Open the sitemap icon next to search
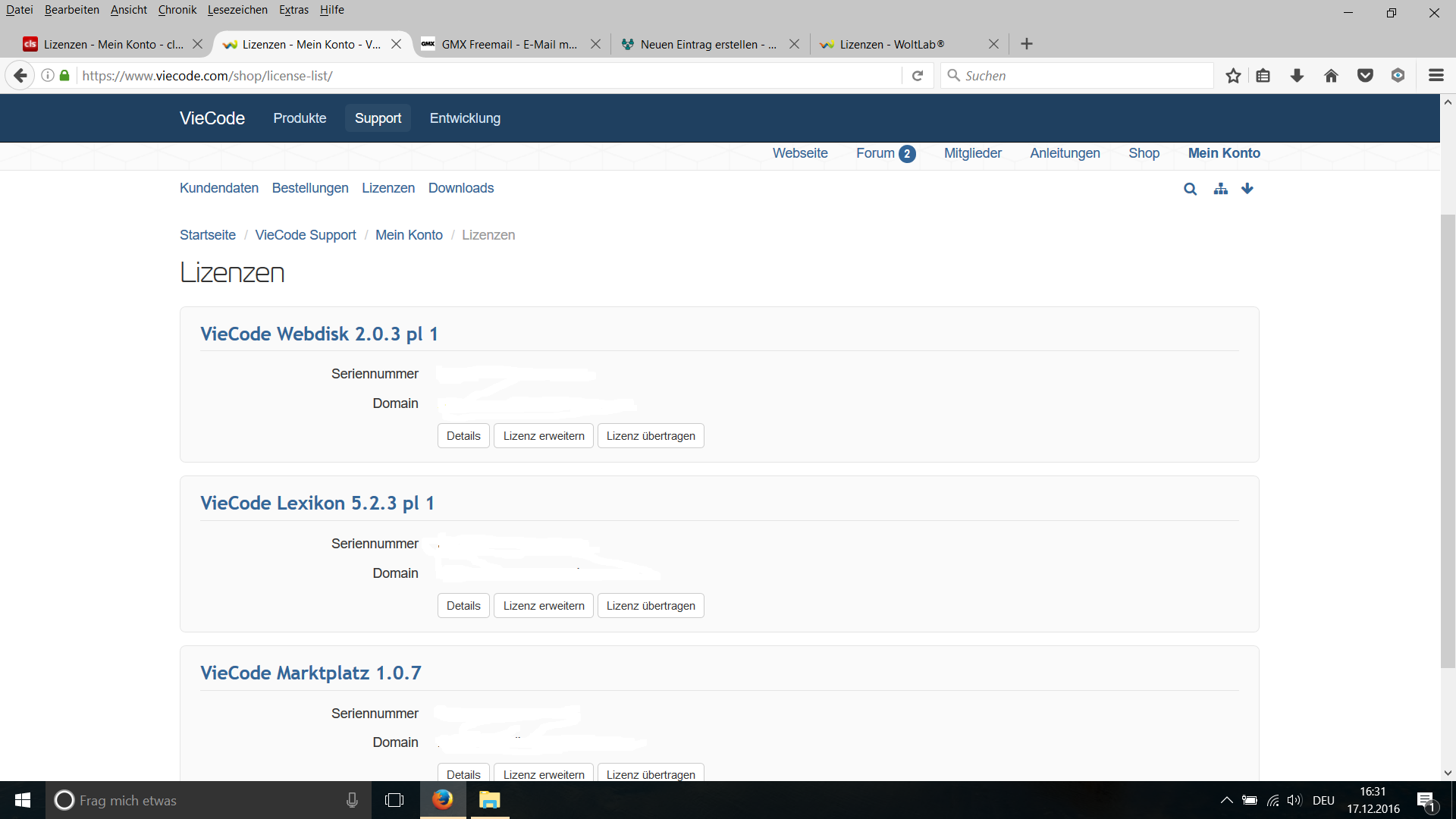 tap(1220, 189)
